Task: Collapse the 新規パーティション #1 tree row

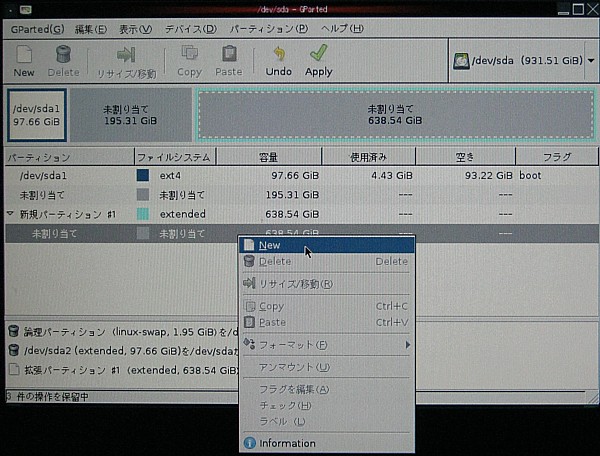Action: click(x=10, y=213)
